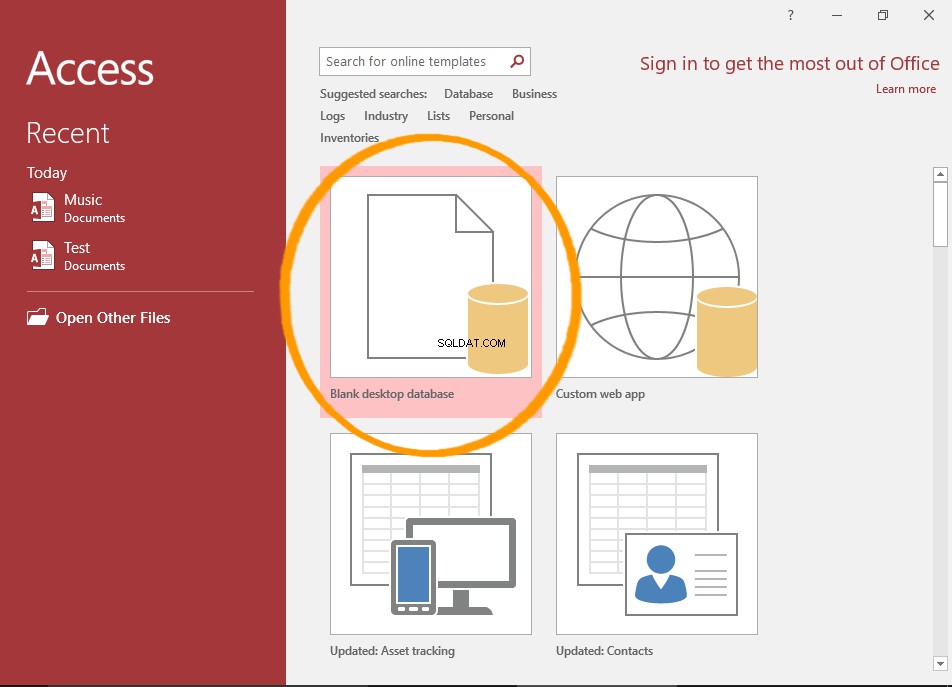Viewport: 952px width, 687px height.
Task: Close the Access window
Action: coord(929,15)
